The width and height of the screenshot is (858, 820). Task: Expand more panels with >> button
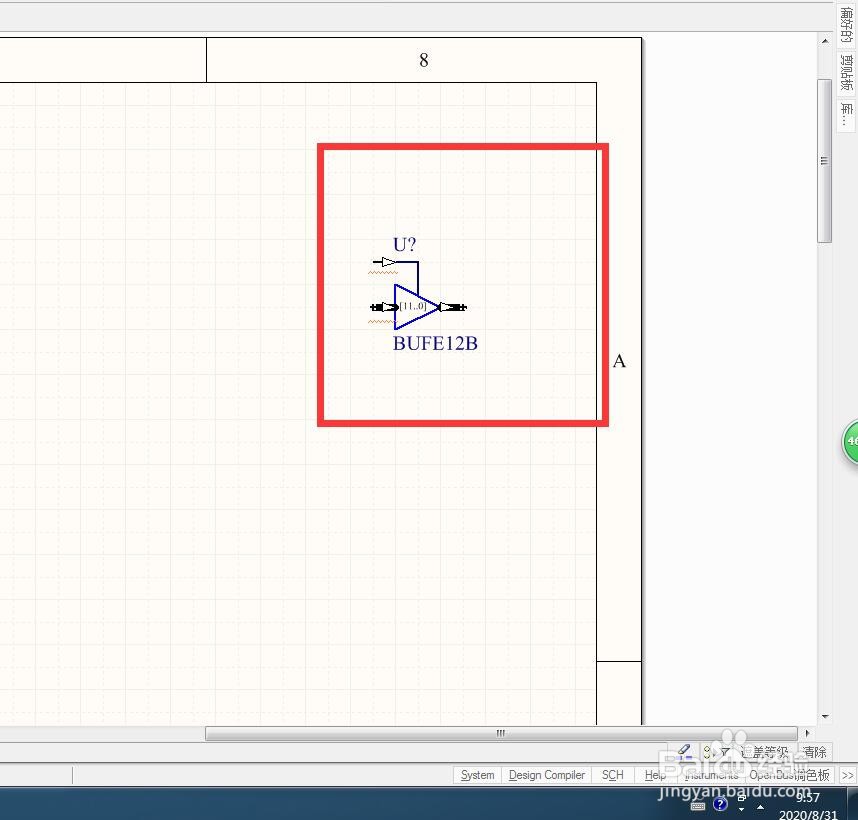[847, 775]
